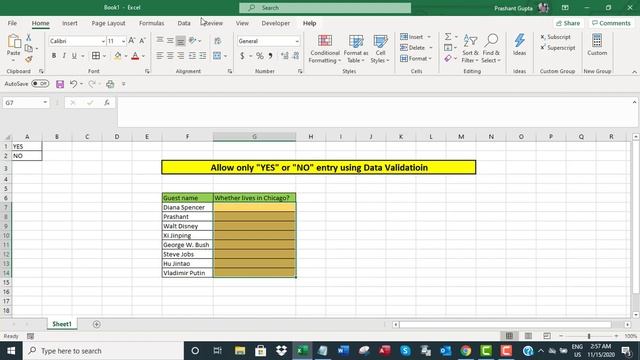Viewport: 640px width, 360px height.
Task: Click the Merge & Center icon
Action: click(217, 56)
